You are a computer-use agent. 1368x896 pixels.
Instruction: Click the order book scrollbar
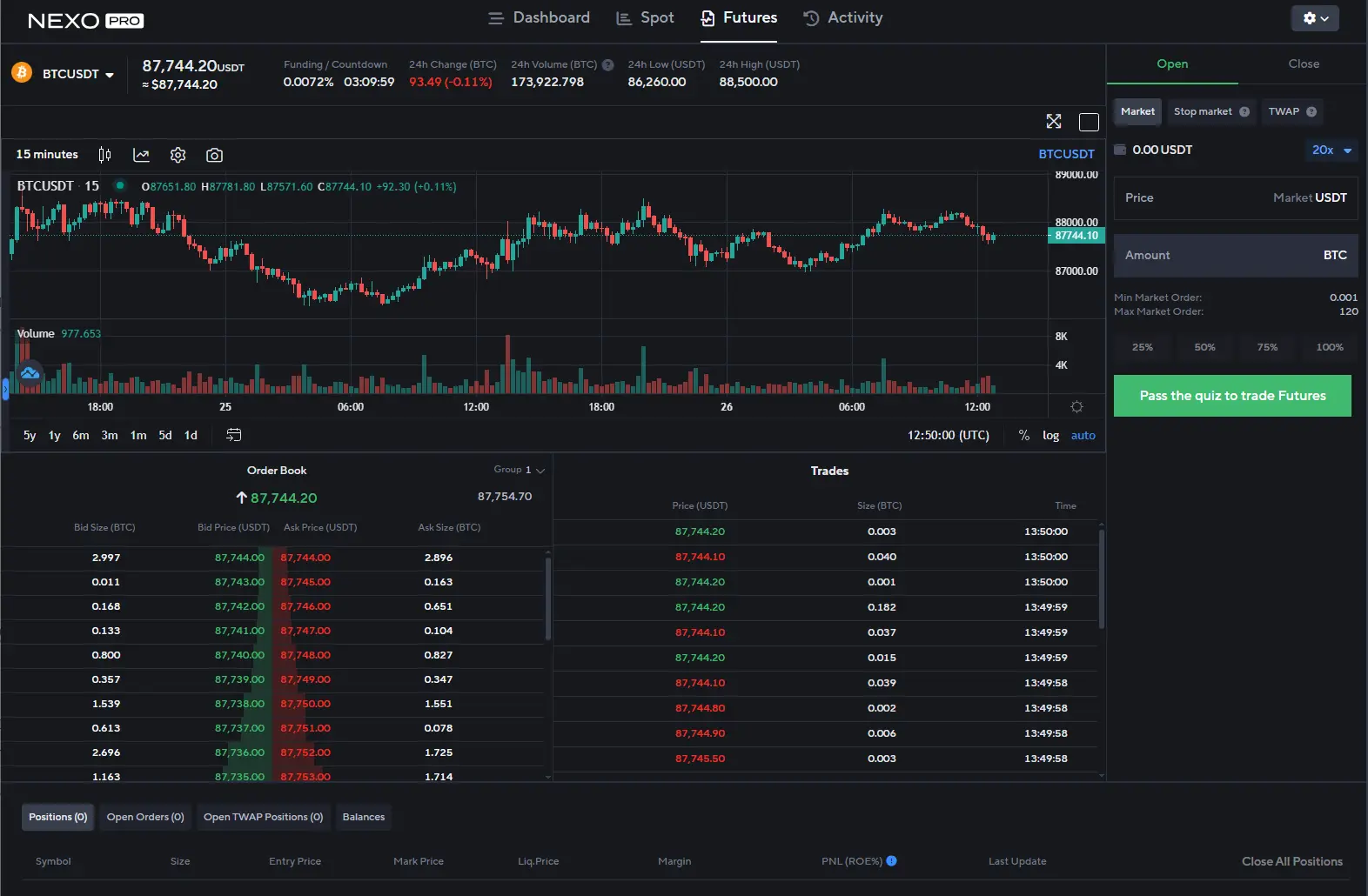[548, 598]
